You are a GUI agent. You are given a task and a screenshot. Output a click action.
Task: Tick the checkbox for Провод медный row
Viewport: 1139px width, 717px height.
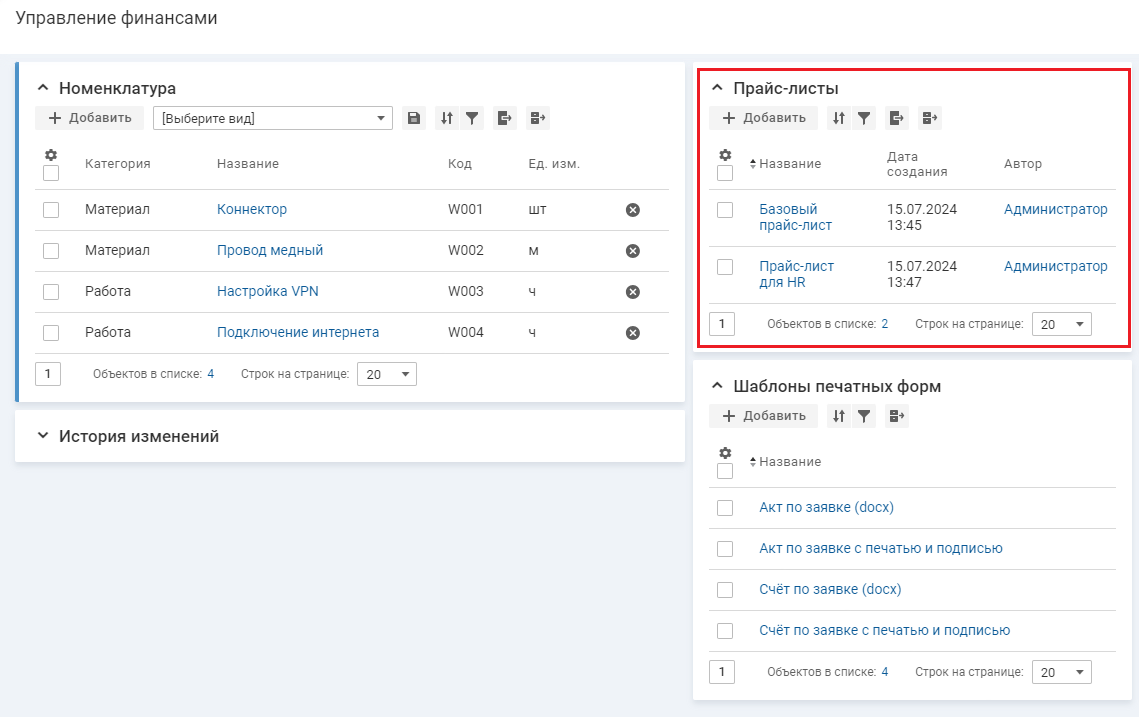click(x=51, y=251)
